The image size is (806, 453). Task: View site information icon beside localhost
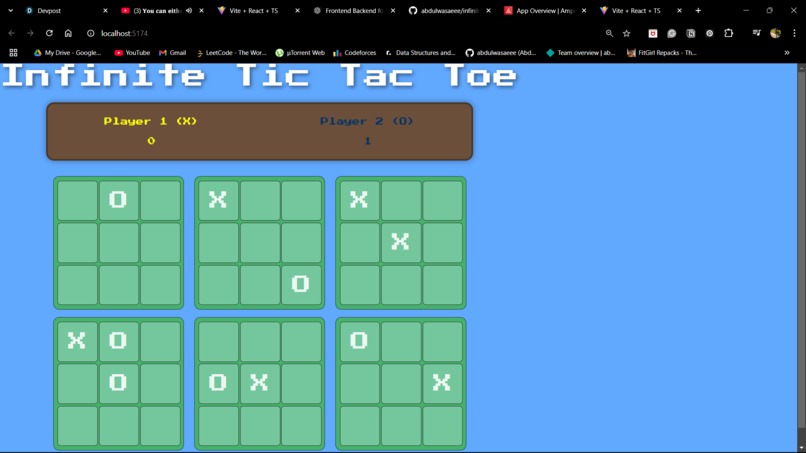[90, 33]
